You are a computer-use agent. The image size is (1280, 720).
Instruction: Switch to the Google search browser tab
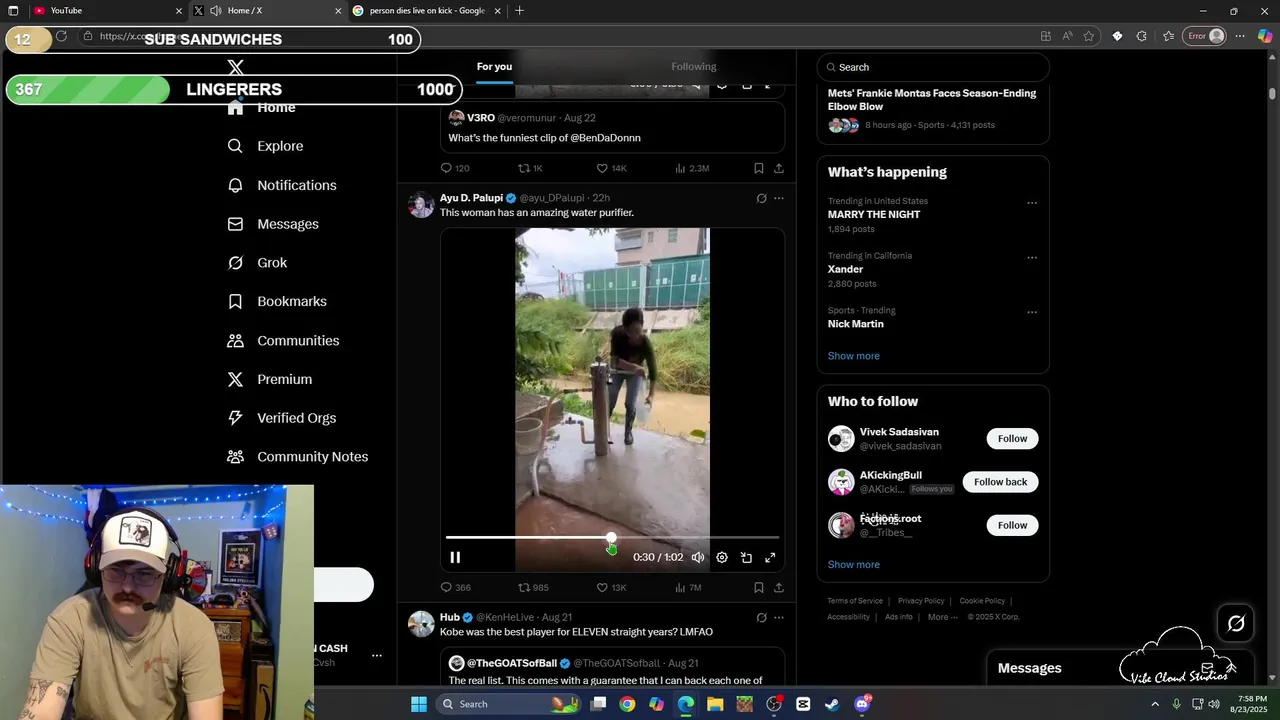[426, 11]
